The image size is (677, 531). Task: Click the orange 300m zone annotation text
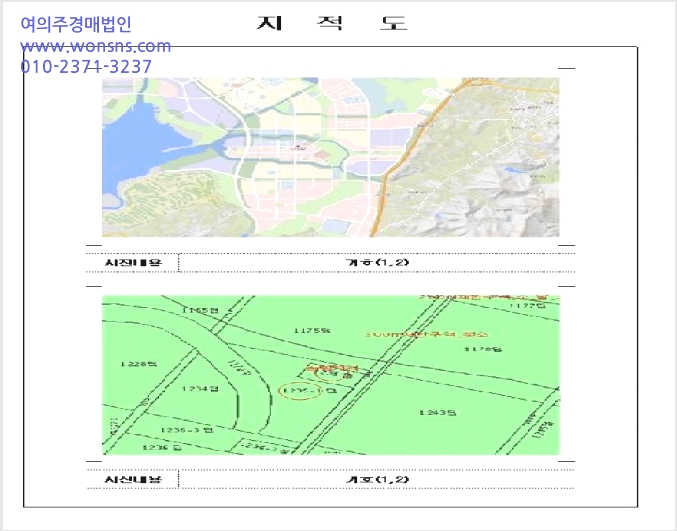click(x=427, y=334)
